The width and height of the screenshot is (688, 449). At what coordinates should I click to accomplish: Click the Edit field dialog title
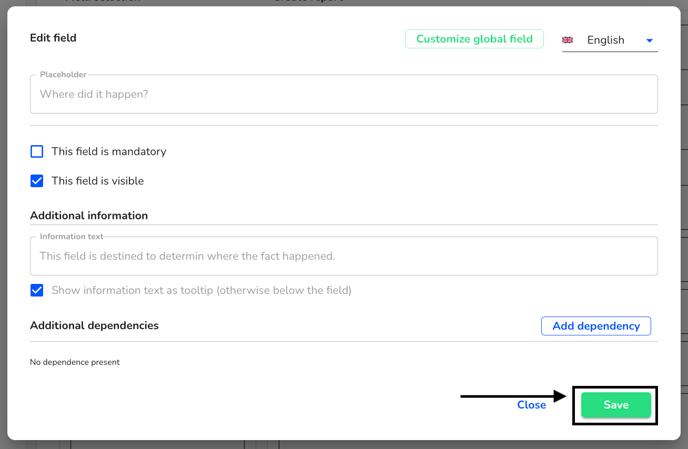(x=53, y=38)
